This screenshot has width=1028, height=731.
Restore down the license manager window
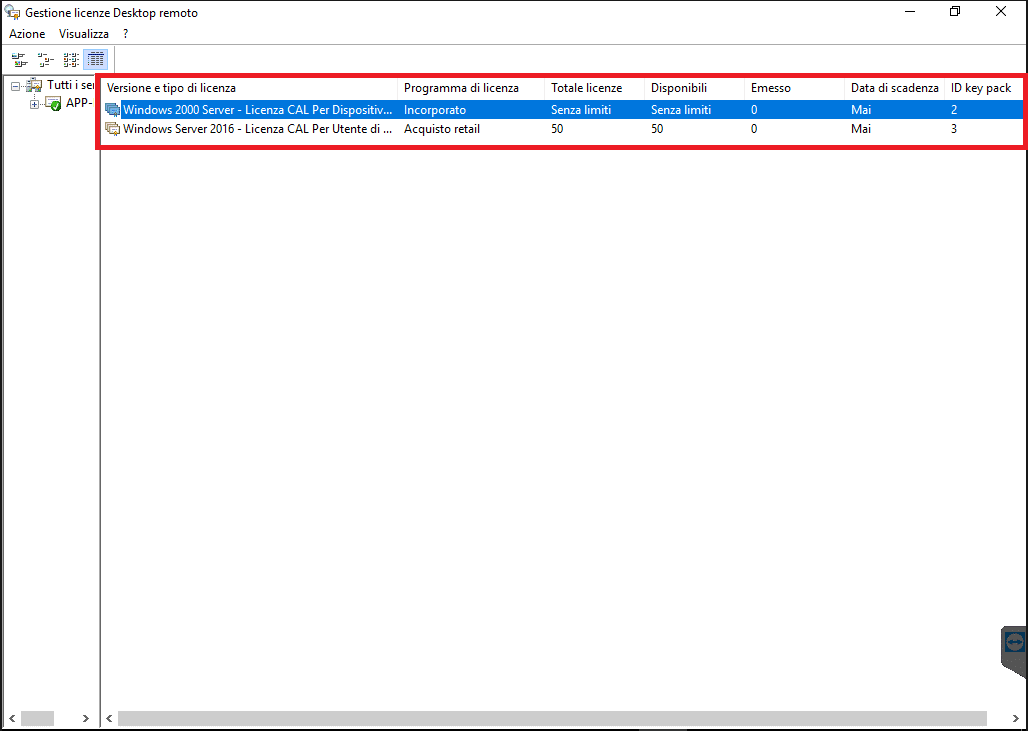[x=955, y=12]
